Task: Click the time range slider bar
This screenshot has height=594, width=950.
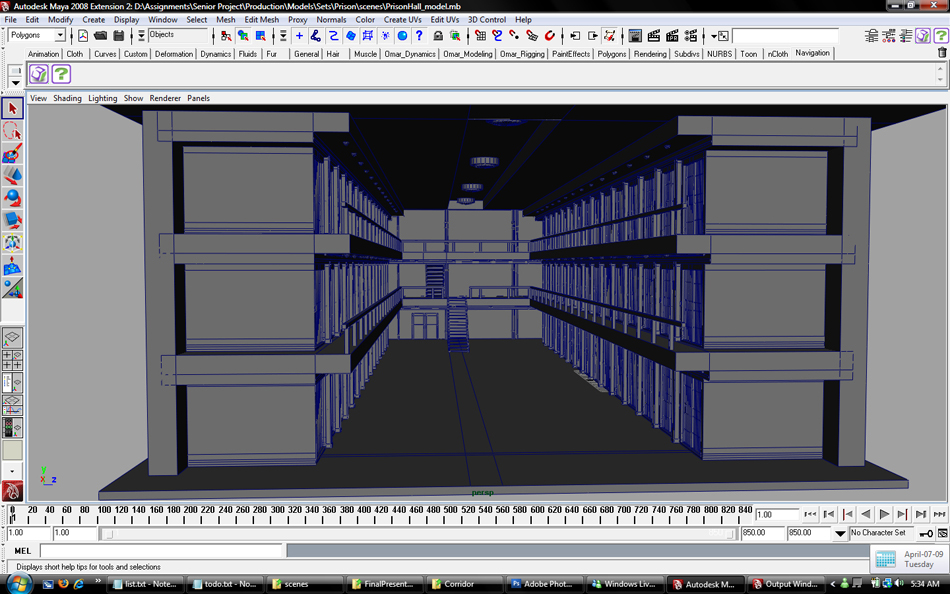Action: [419, 534]
